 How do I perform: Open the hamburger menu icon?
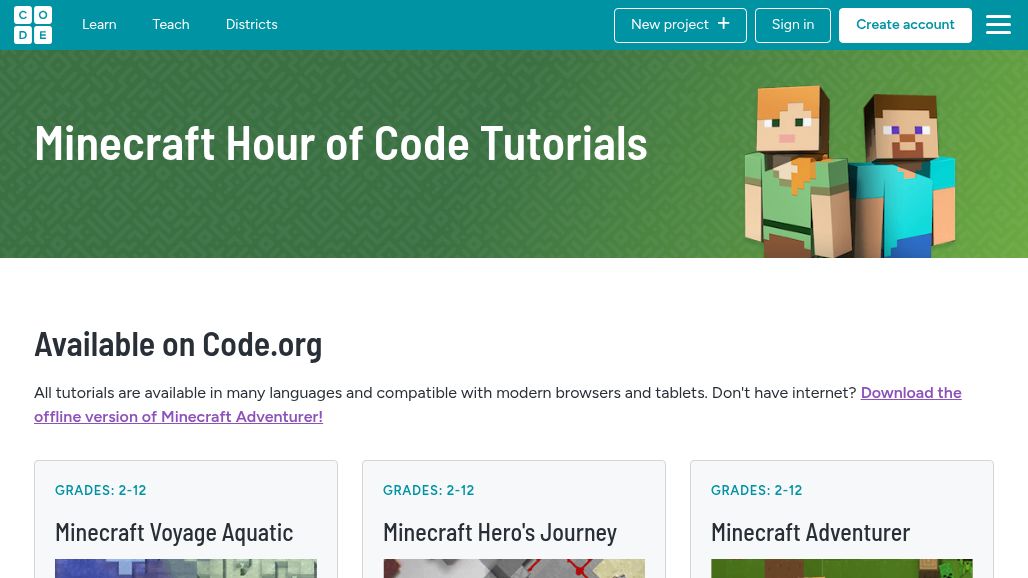[998, 25]
